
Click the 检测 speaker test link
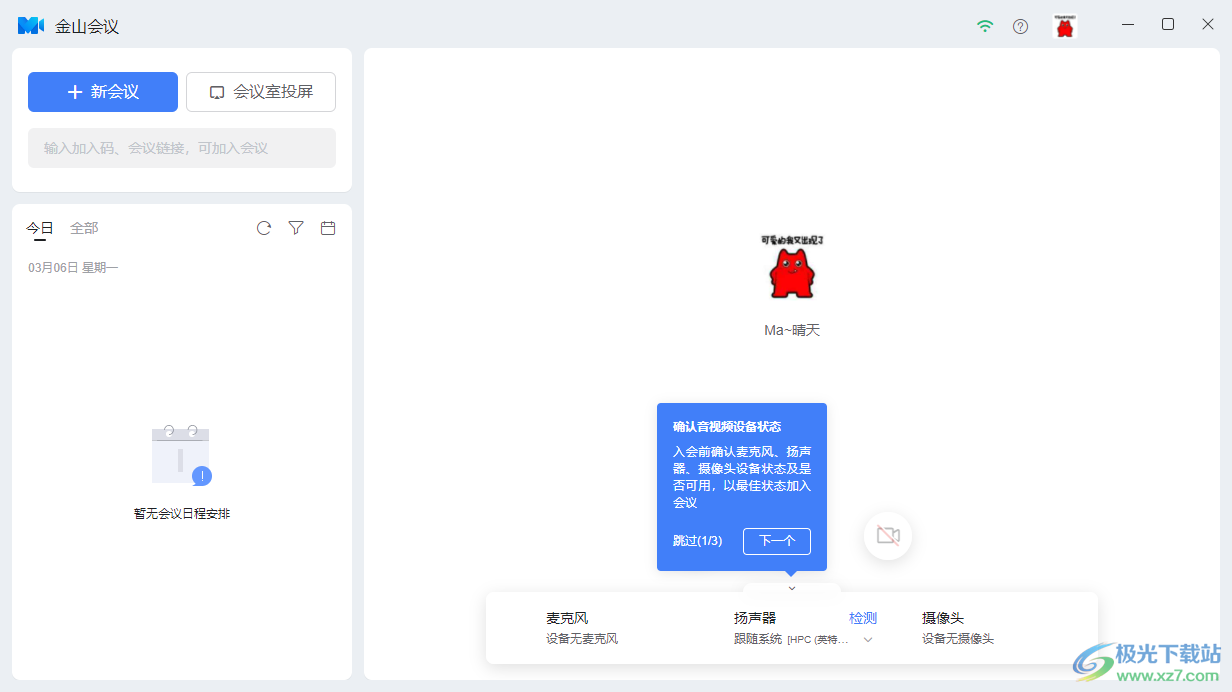863,618
